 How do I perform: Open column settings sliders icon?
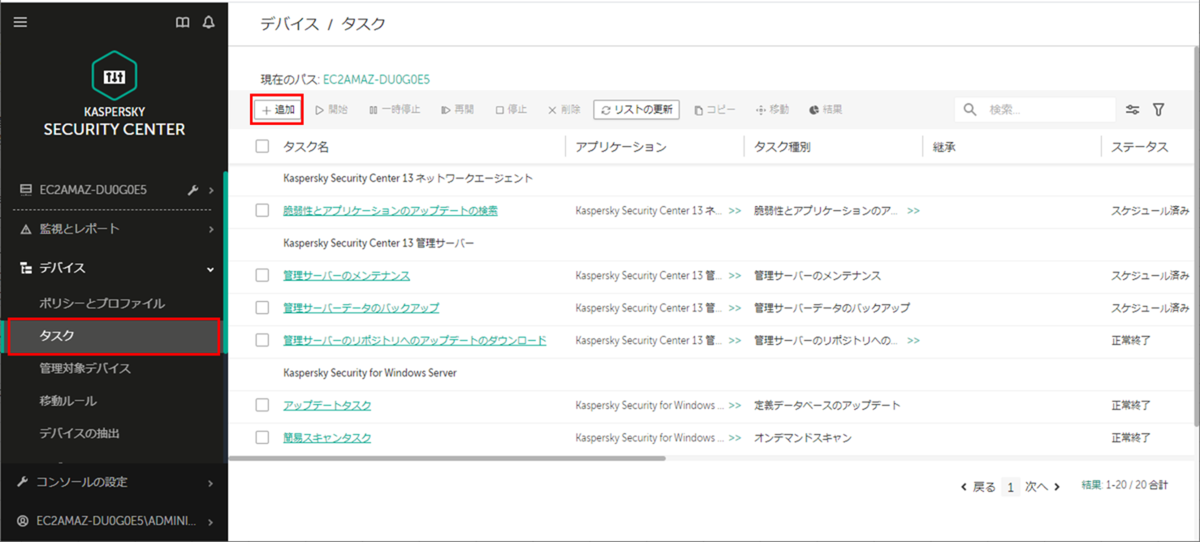tap(1132, 109)
